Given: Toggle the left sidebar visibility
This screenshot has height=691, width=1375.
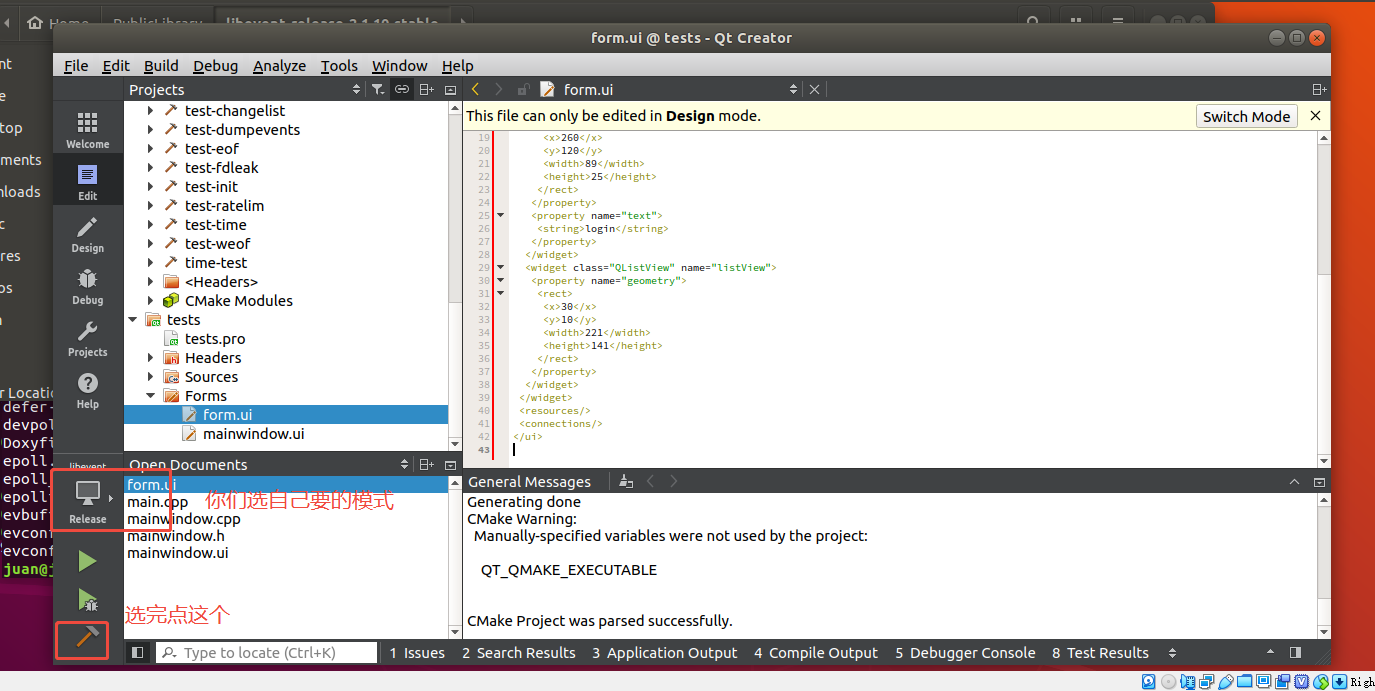Looking at the screenshot, I should click(x=138, y=652).
